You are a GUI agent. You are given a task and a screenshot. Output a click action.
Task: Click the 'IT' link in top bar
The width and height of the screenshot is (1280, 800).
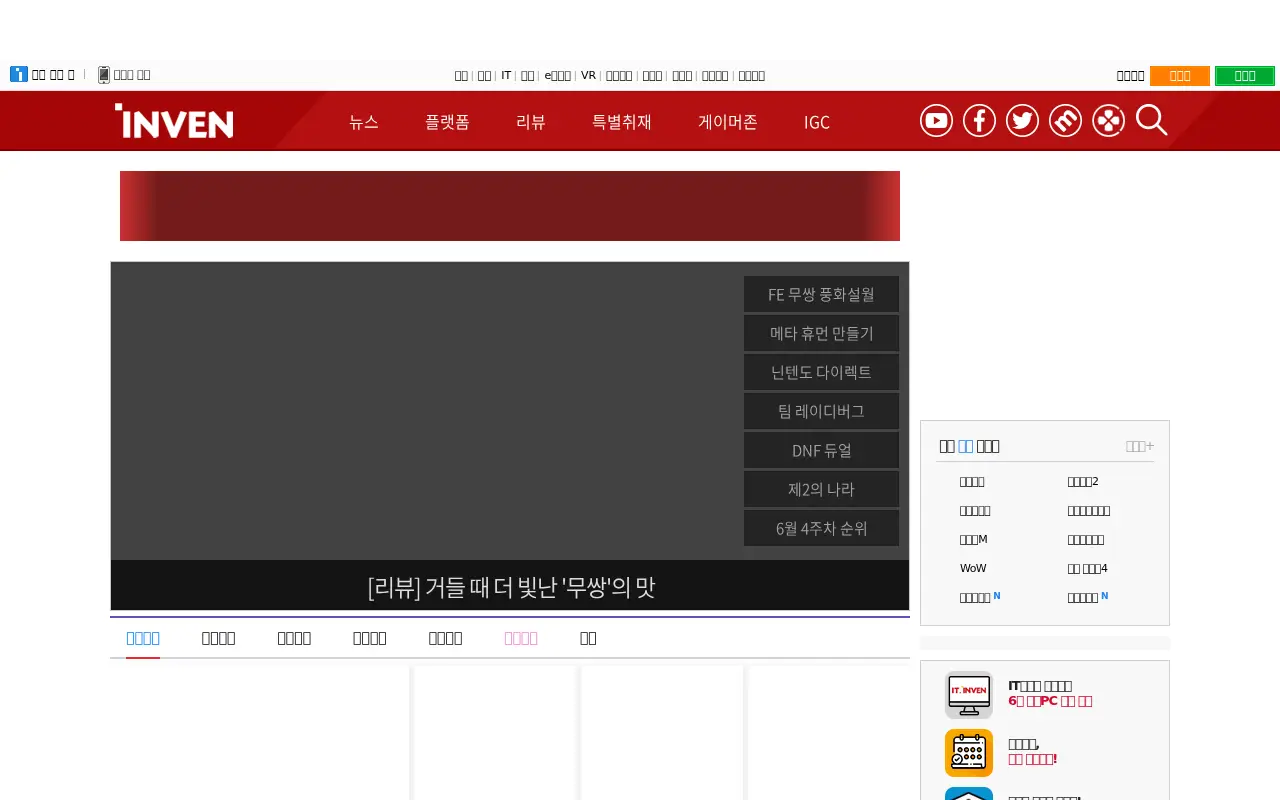[506, 75]
